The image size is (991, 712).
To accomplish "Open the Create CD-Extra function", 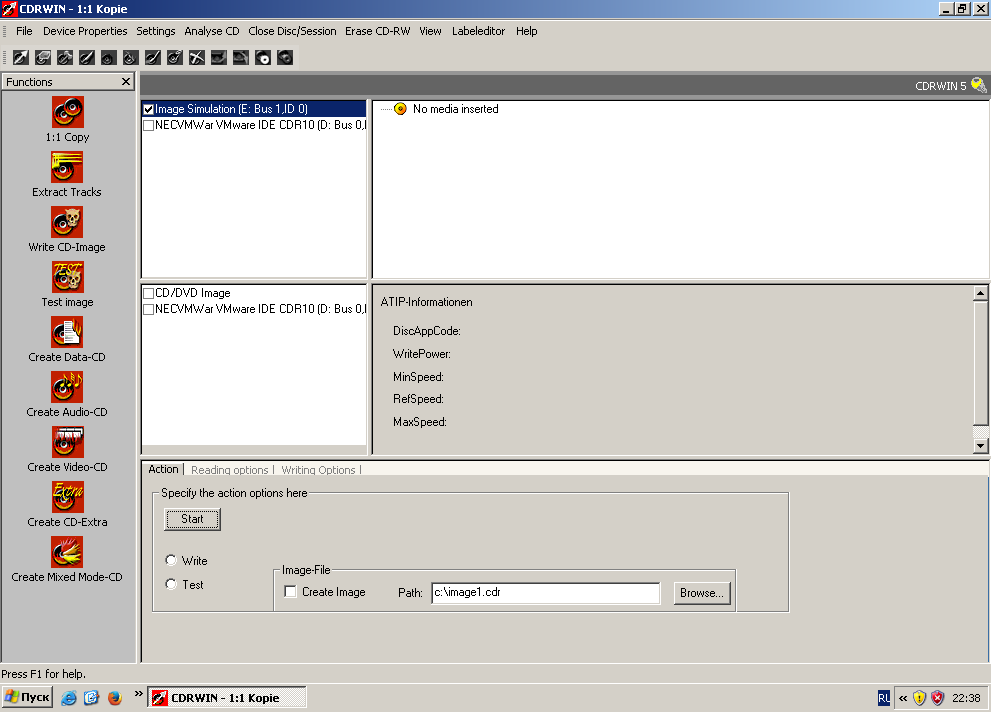I will [x=67, y=497].
